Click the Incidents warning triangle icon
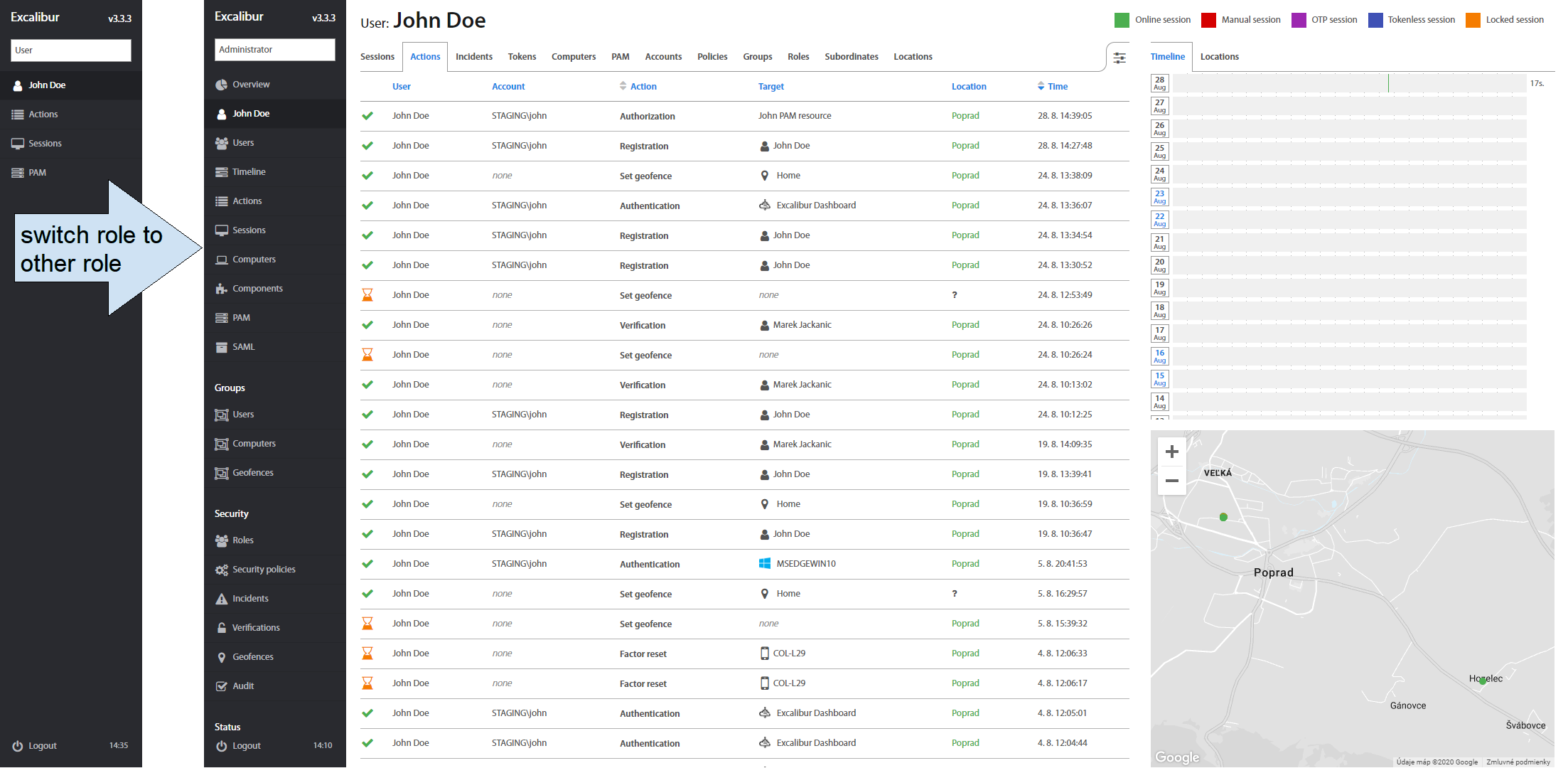Screen dimensions: 1568x768 (x=222, y=599)
